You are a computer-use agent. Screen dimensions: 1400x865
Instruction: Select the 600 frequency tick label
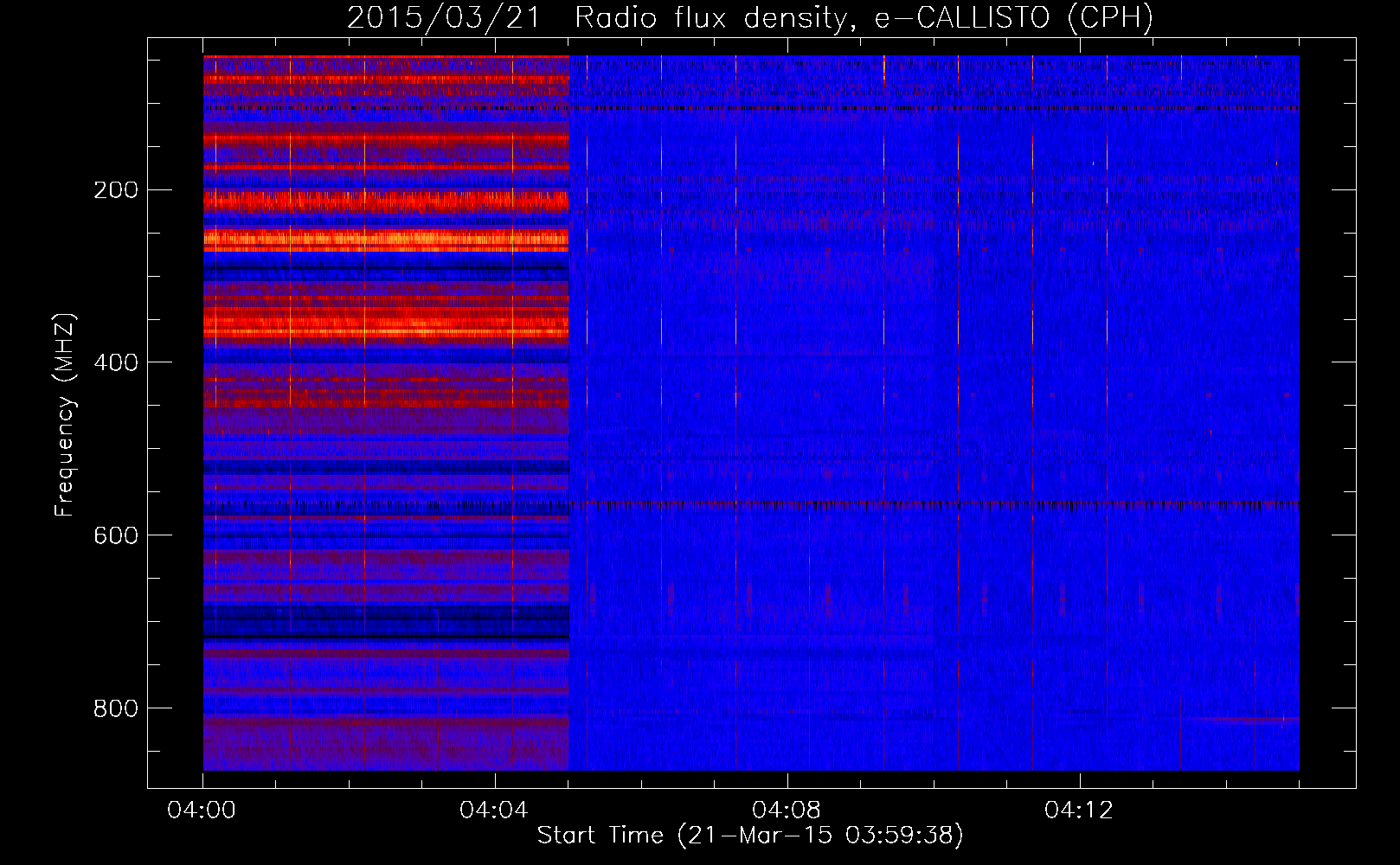116,535
